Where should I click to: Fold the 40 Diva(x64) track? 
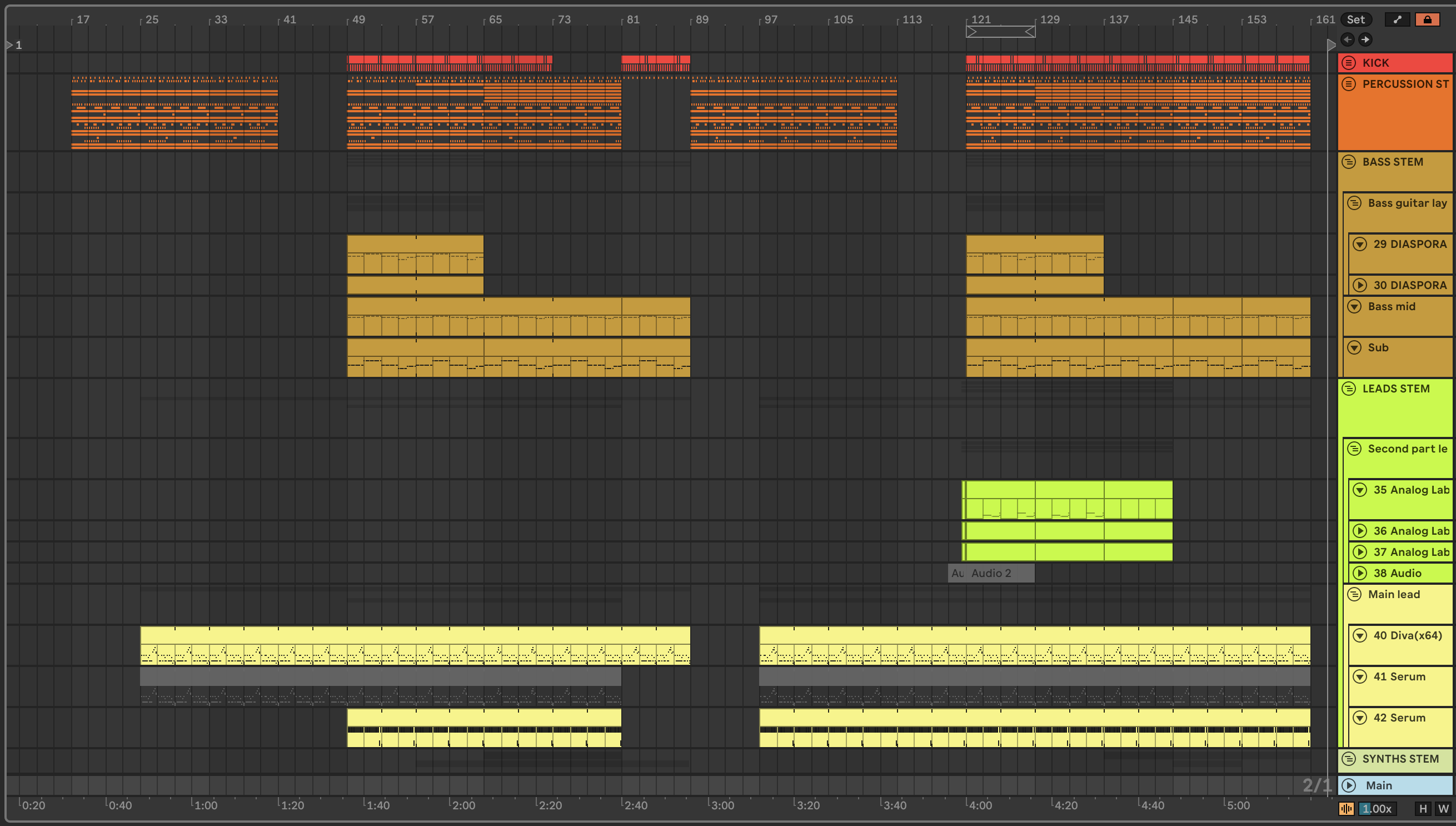[1360, 635]
